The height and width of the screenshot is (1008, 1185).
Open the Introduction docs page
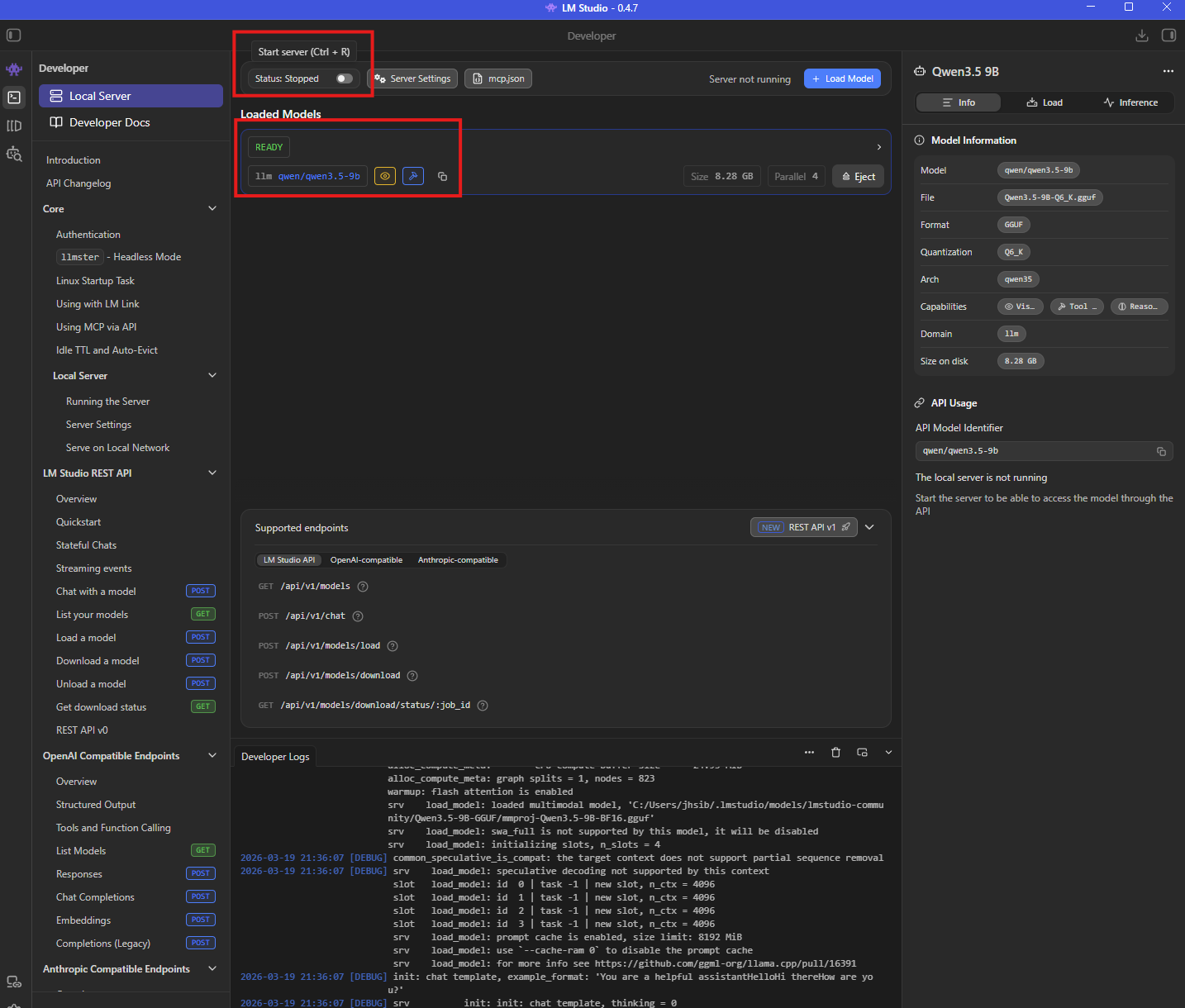pyautogui.click(x=74, y=160)
